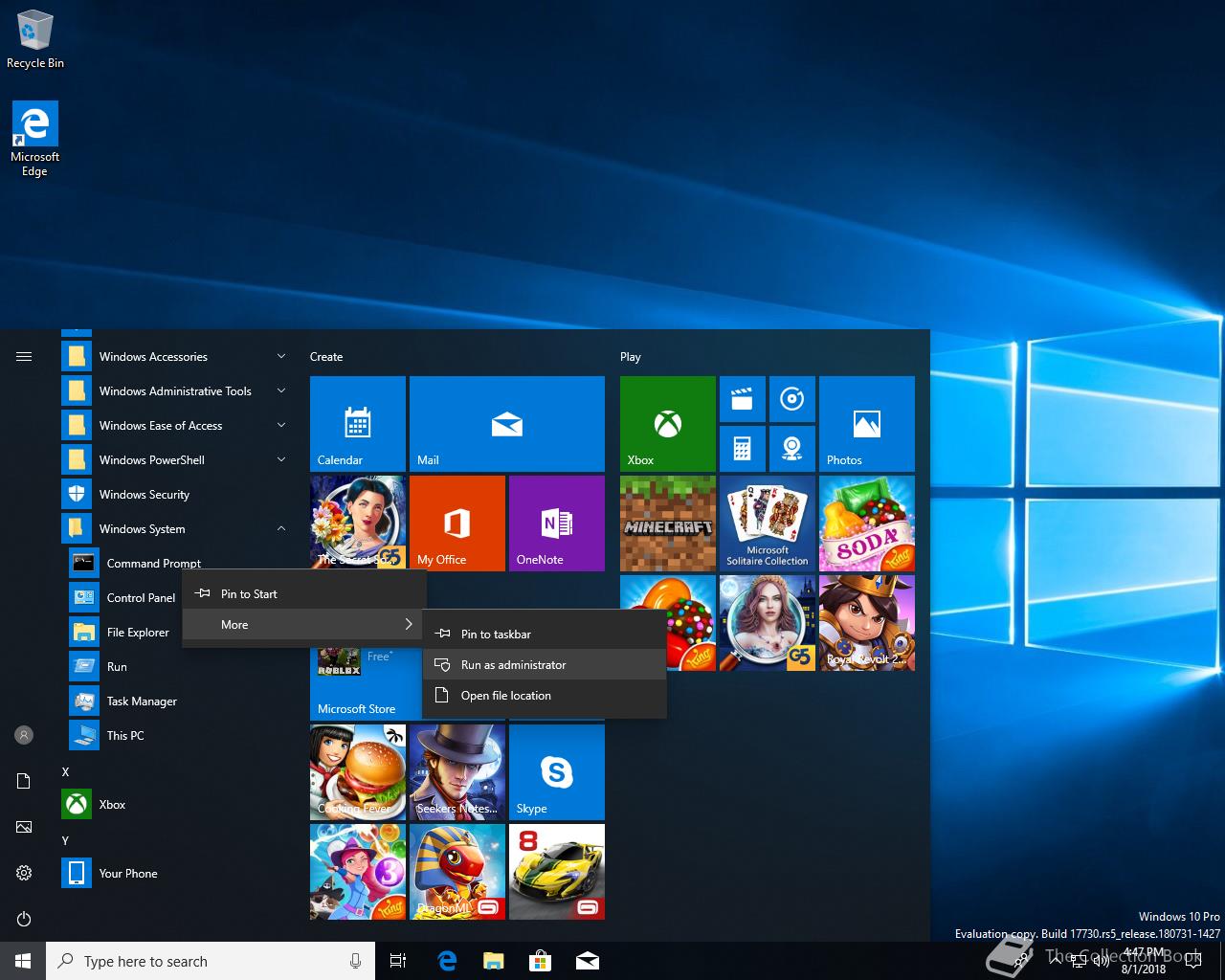
Task: Open the Calendar tile
Action: [x=358, y=424]
